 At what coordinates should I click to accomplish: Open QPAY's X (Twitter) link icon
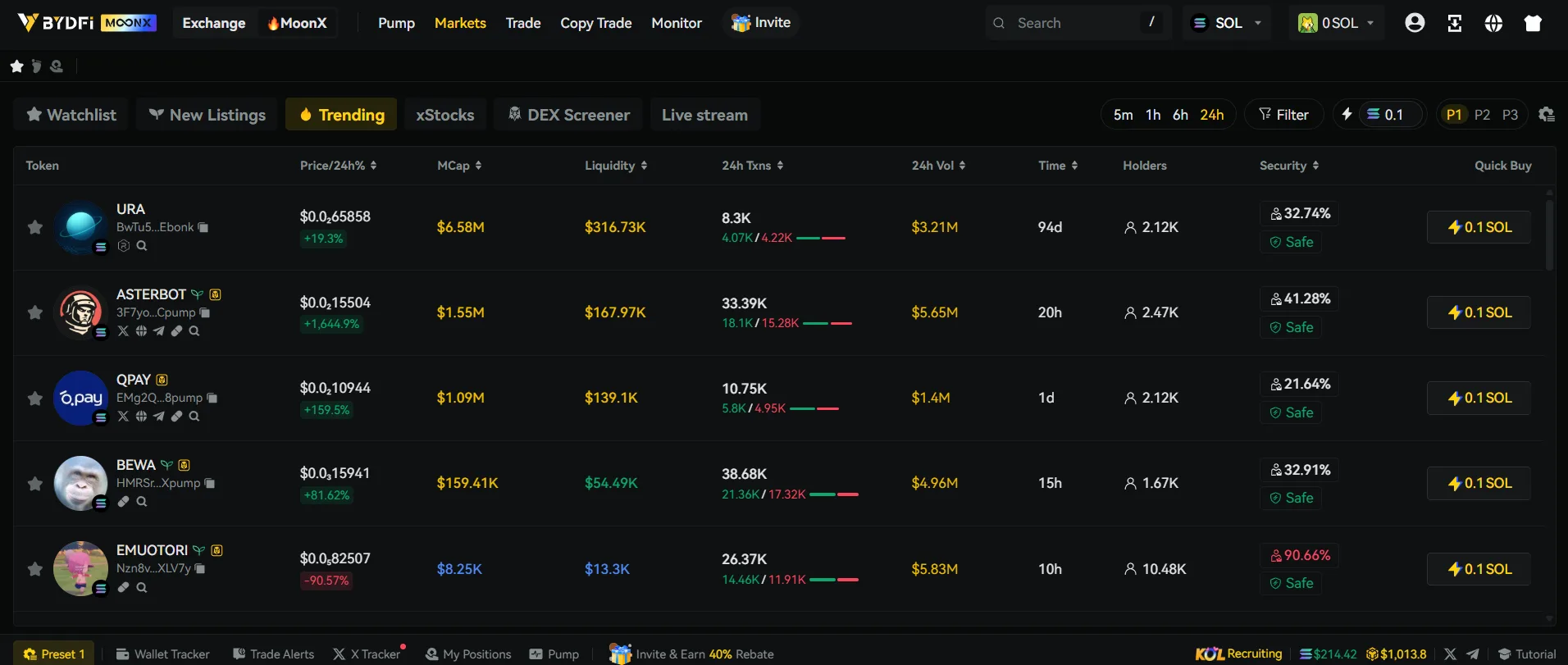point(123,417)
